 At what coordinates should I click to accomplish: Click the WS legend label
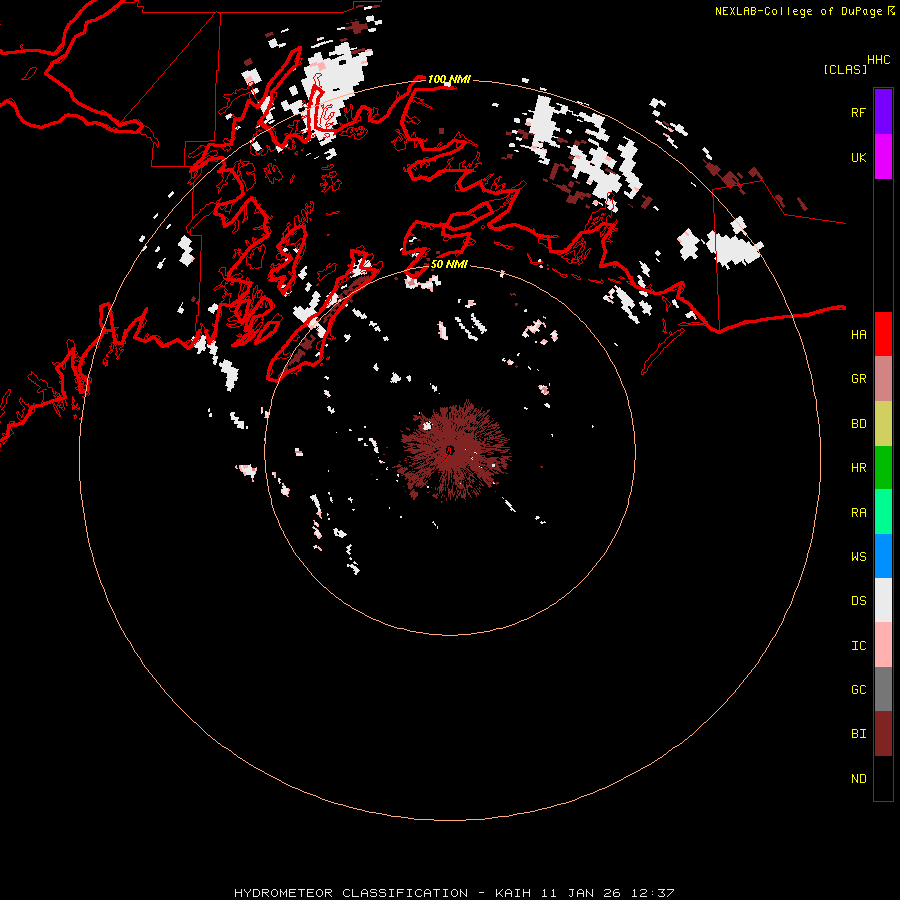tap(858, 556)
